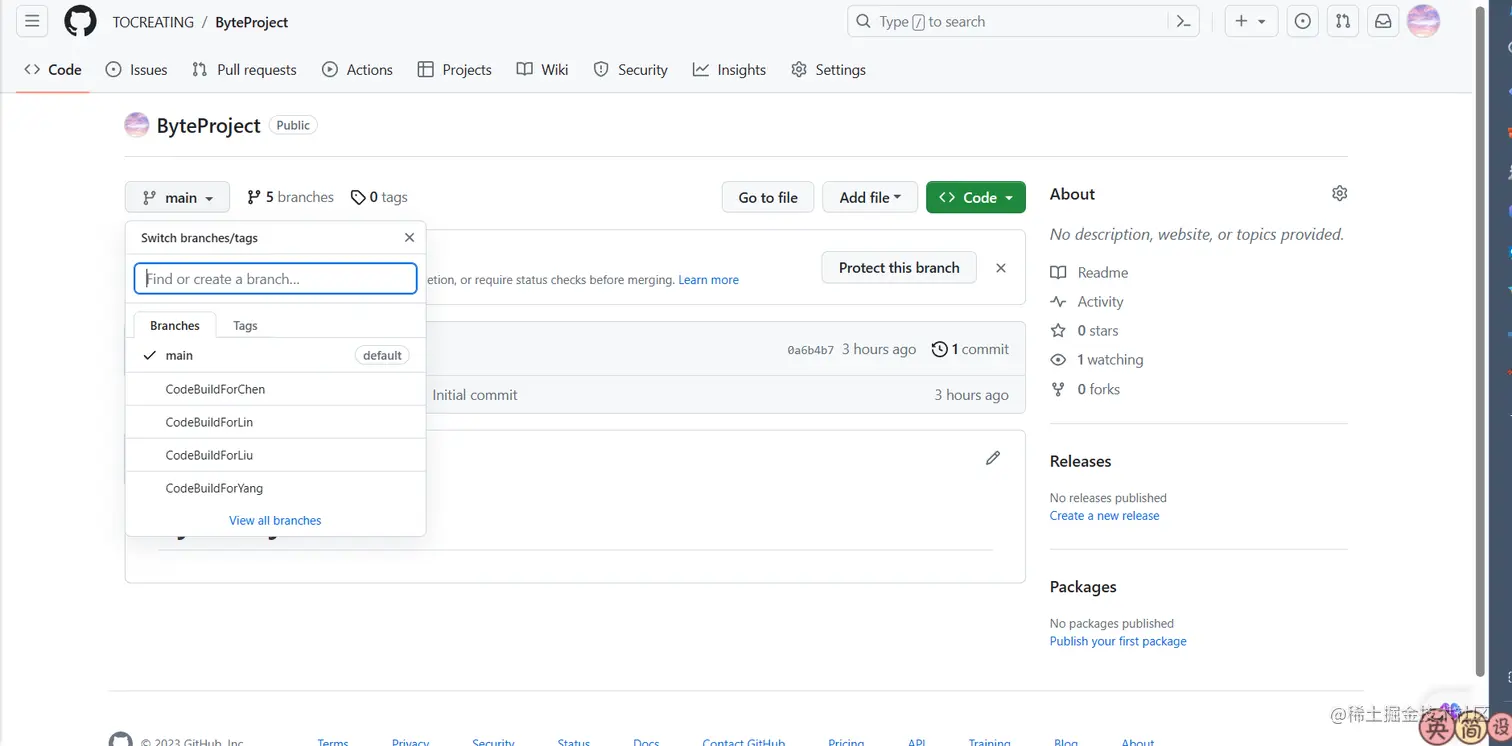The height and width of the screenshot is (746, 1512).
Task: Click the Protect this branch button
Action: [899, 267]
